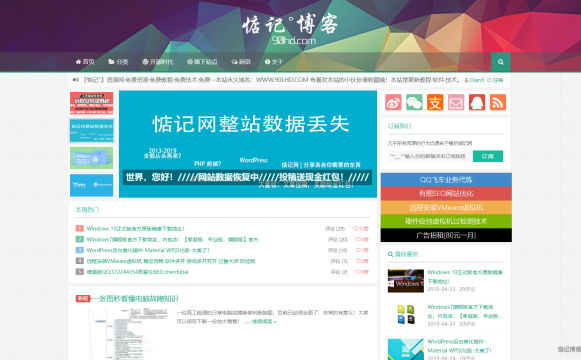Open article title 一张图秒看懂电脑故障知识
The height and width of the screenshot is (360, 581).
click(x=135, y=299)
